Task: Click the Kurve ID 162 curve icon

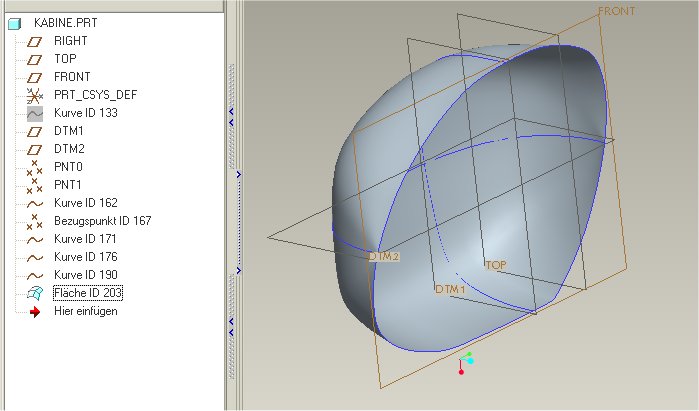Action: pyautogui.click(x=35, y=204)
